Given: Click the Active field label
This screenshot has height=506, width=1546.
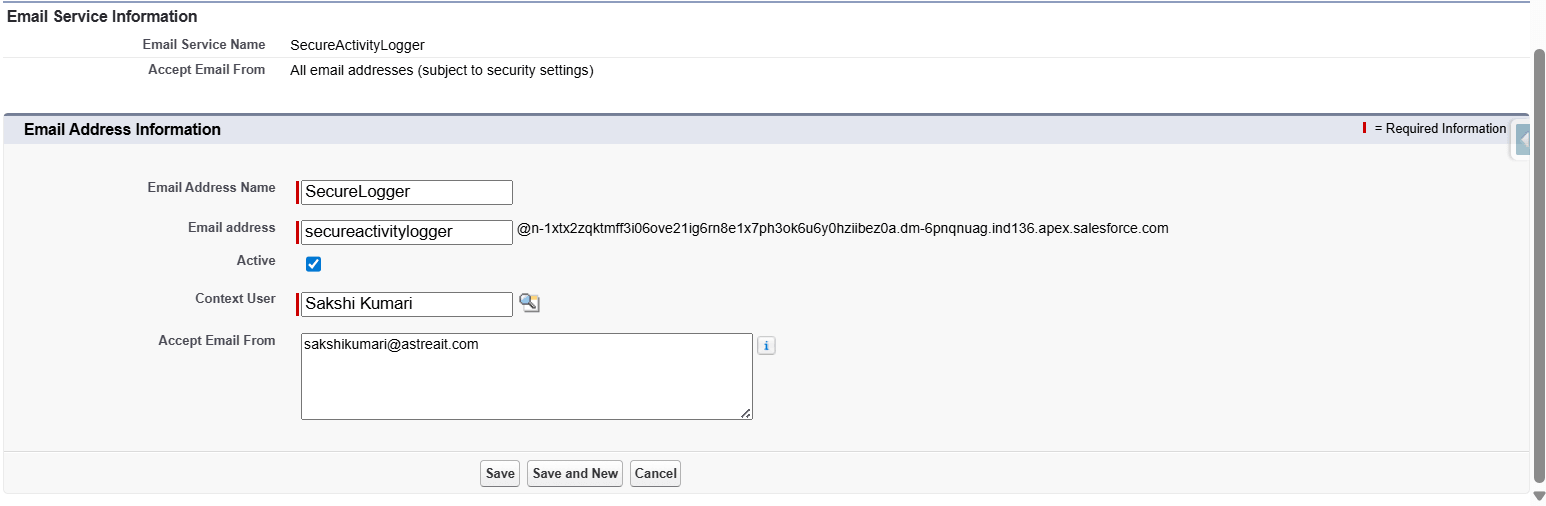Looking at the screenshot, I should click(x=256, y=260).
